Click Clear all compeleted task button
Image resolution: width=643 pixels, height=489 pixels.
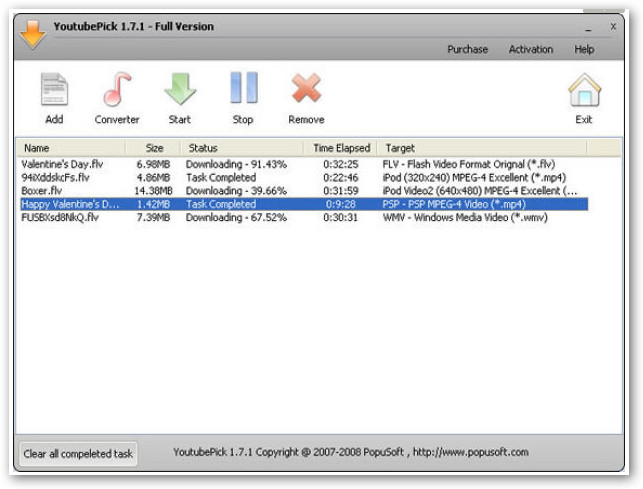click(x=78, y=454)
